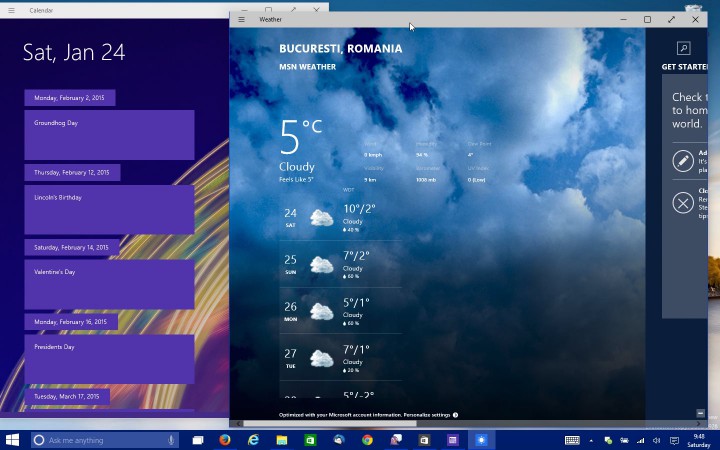
Task: Click the right scroll arrow in Weather
Action: pyautogui.click(x=699, y=423)
